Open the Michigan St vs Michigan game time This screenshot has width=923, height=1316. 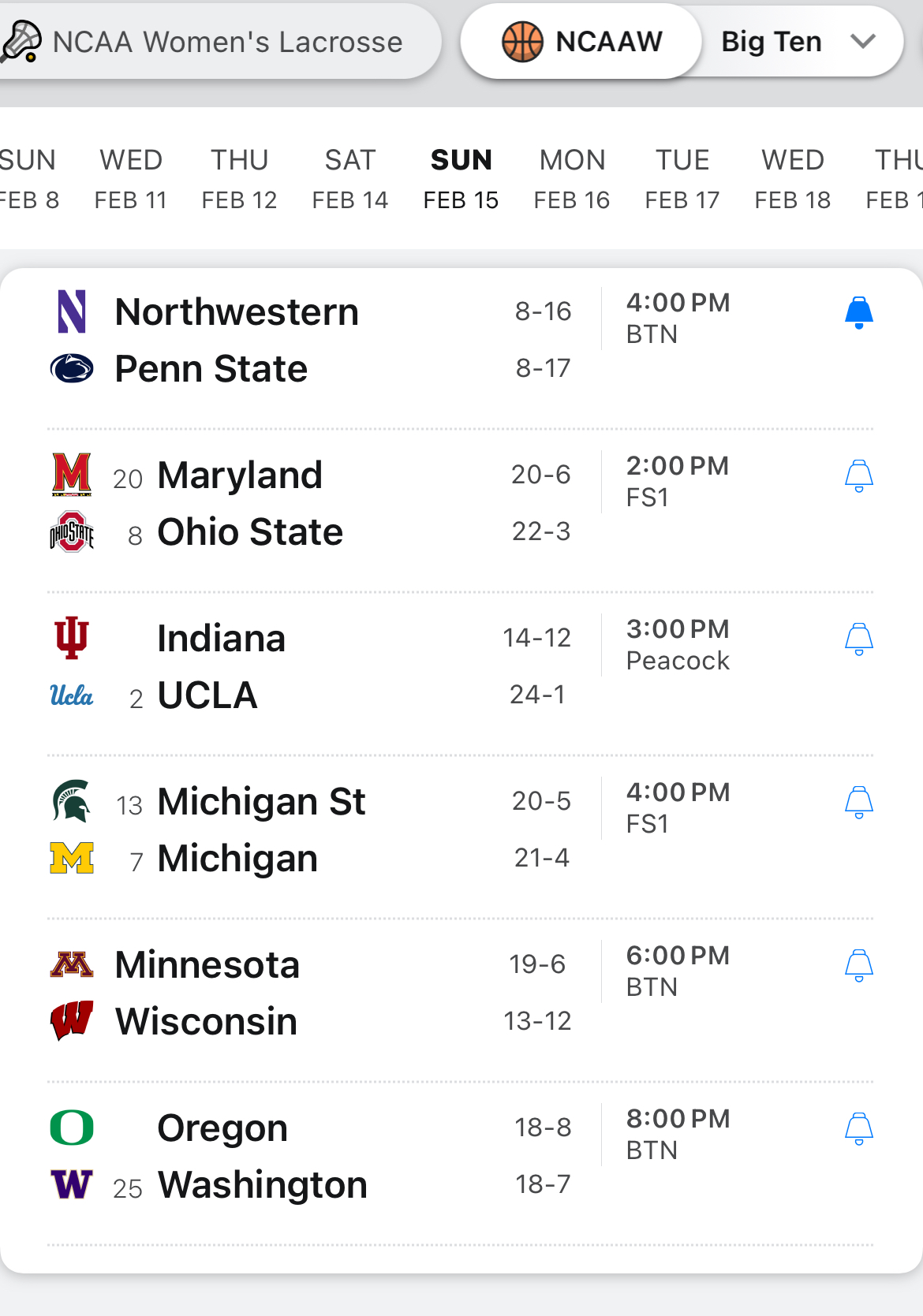click(678, 792)
